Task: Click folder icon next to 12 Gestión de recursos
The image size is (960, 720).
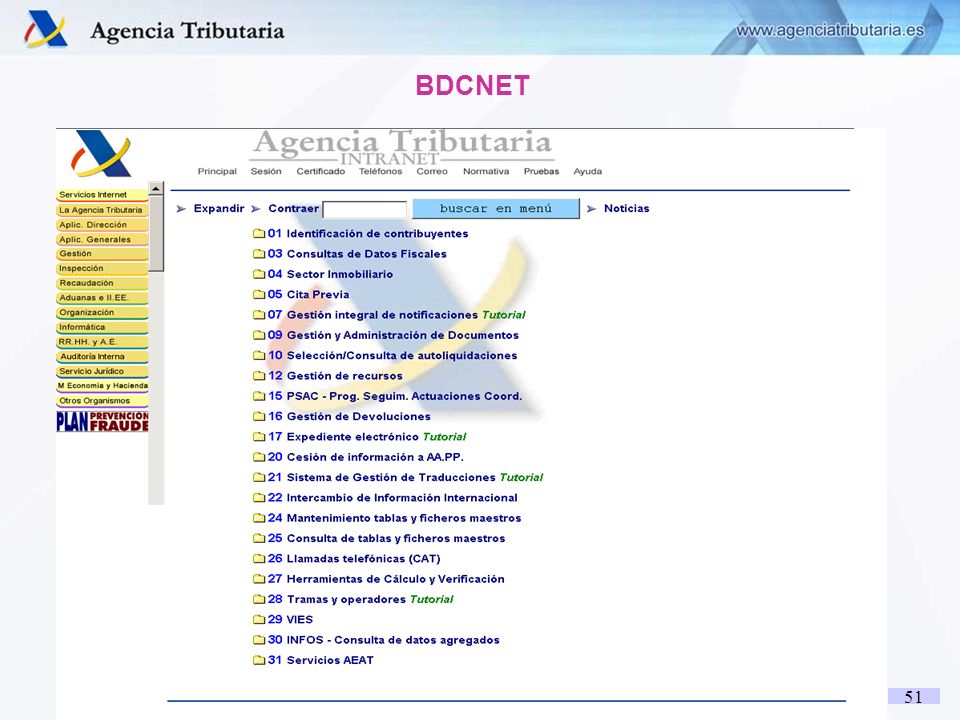Action: pyautogui.click(x=259, y=376)
